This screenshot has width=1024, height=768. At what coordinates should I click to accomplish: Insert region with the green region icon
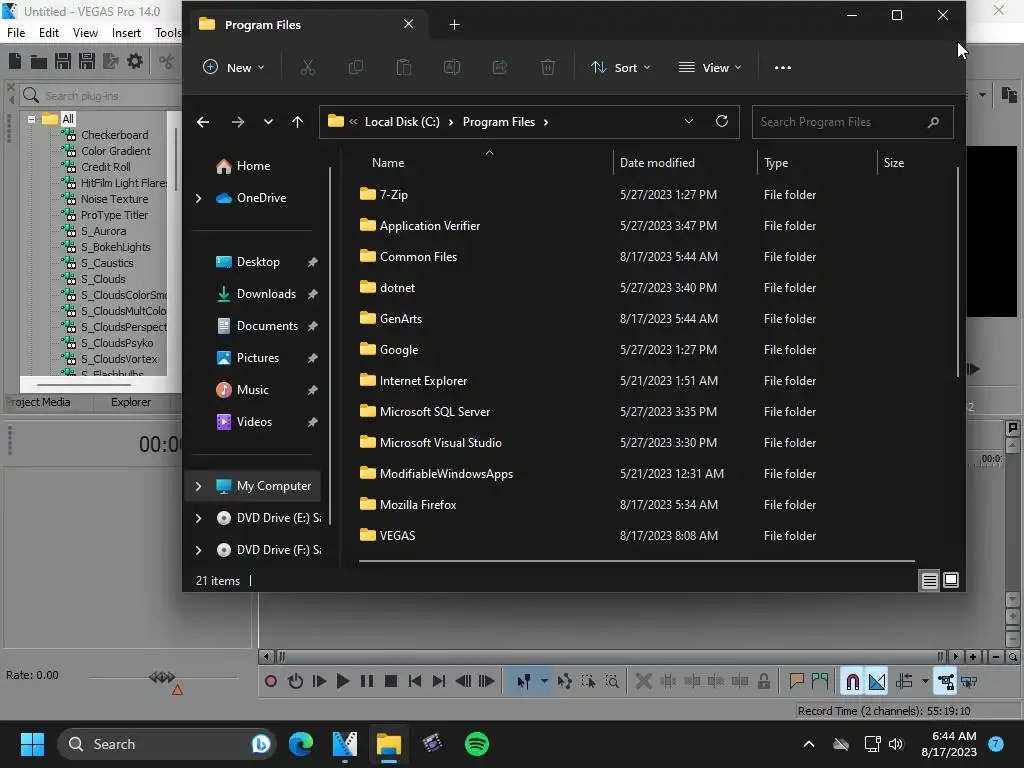(x=820, y=682)
